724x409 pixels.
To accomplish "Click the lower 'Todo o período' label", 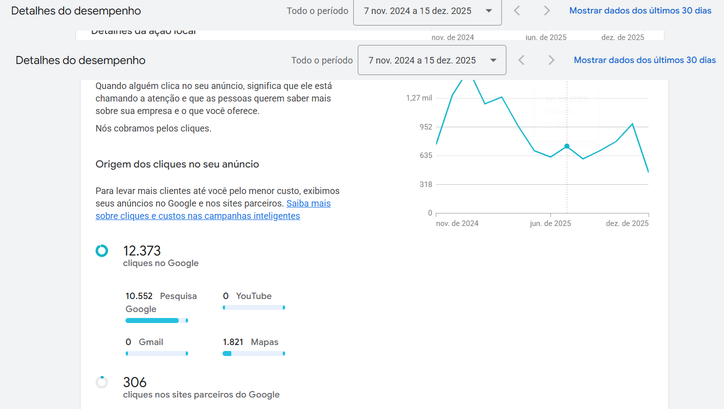I will (x=322, y=60).
